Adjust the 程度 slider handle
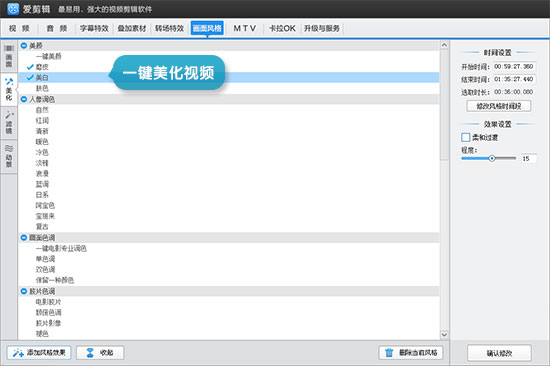This screenshot has height=366, width=550. tap(492, 158)
